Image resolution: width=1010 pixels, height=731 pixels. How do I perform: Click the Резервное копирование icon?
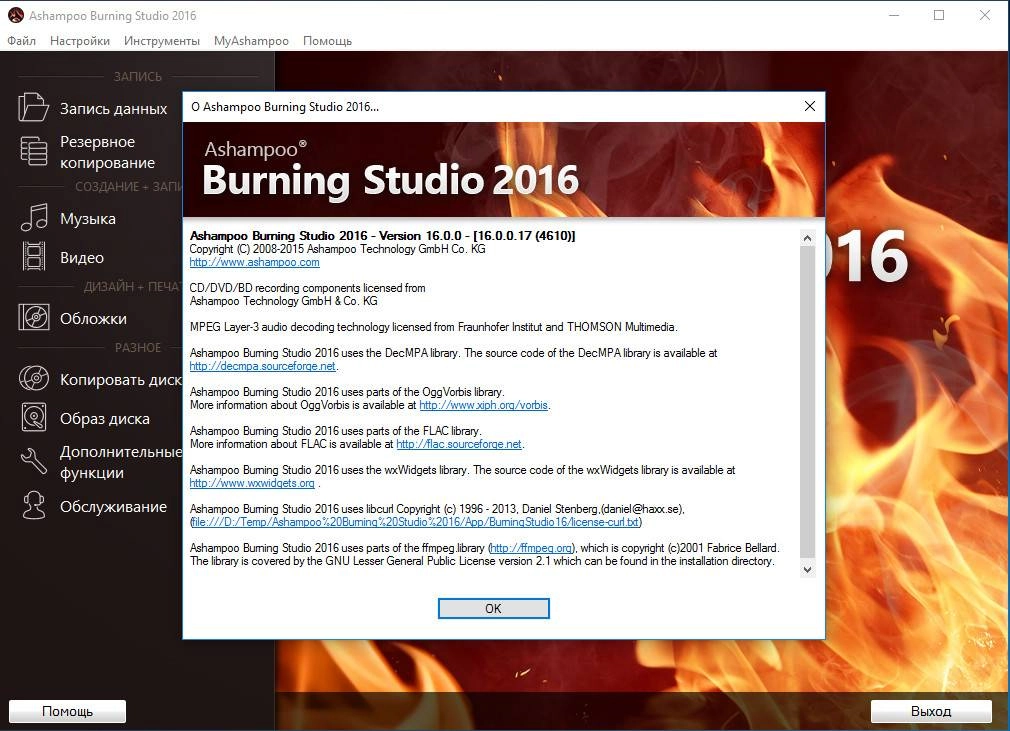point(33,151)
